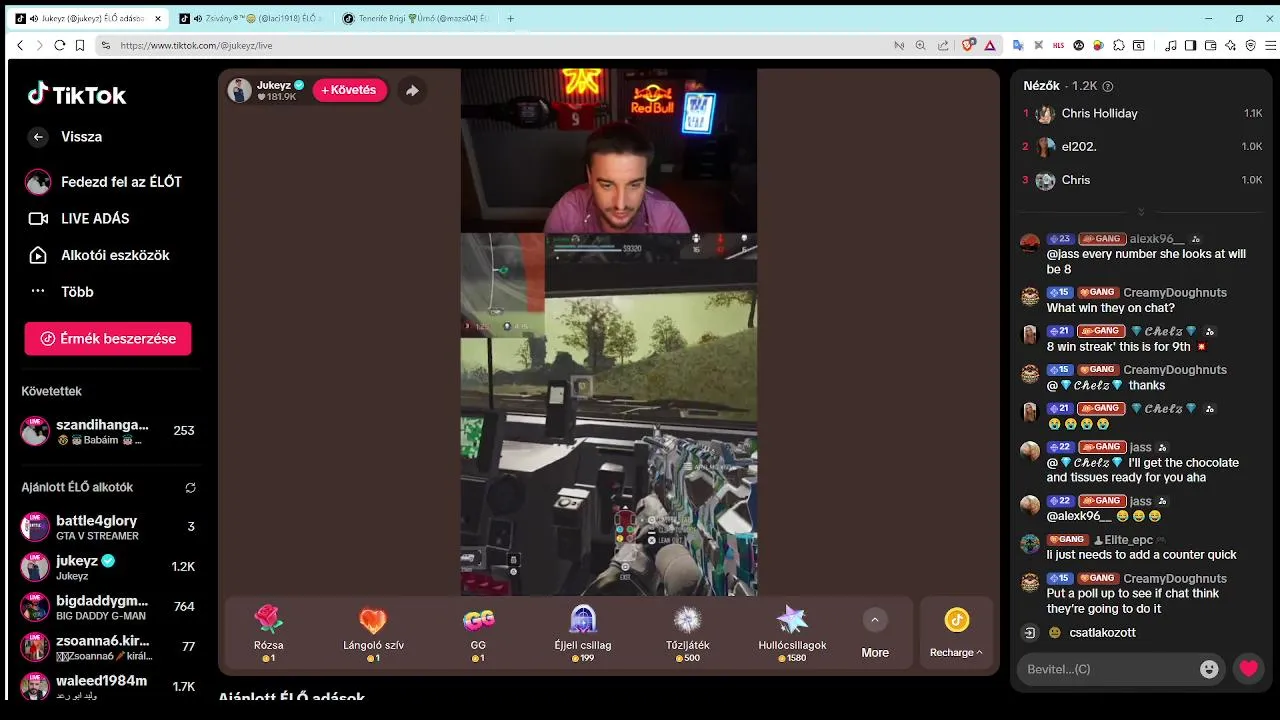Open viewer el202. profile
Viewport: 1280px width, 720px height.
(x=1142, y=147)
